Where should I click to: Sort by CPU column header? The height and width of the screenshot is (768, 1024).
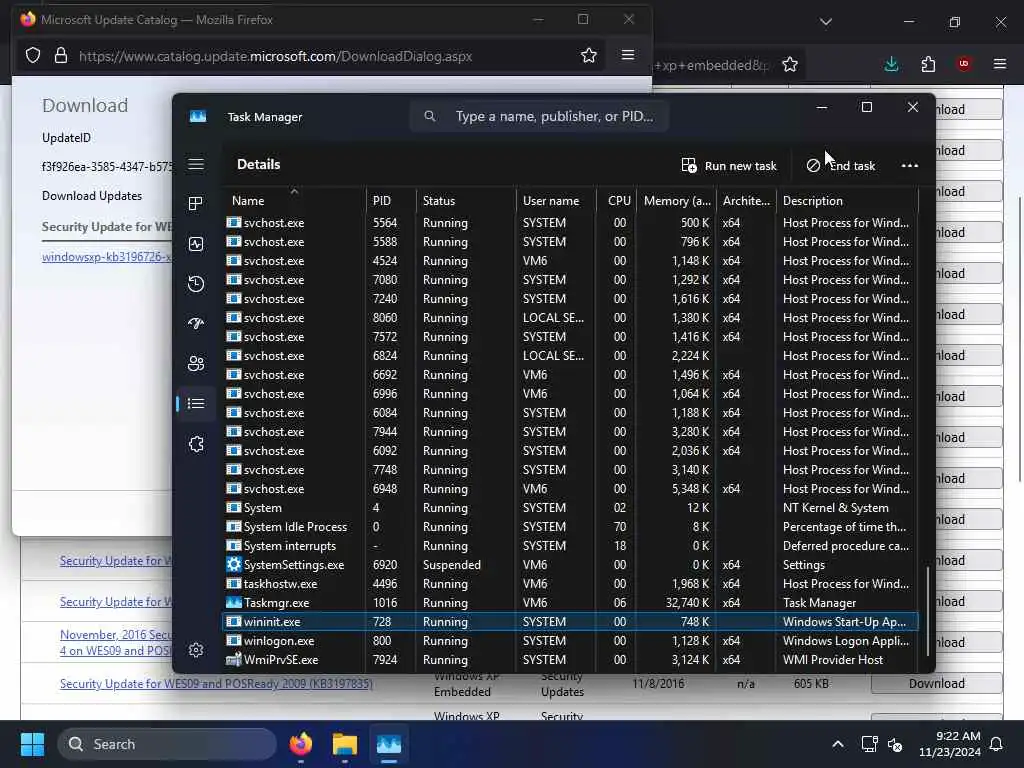pos(617,200)
